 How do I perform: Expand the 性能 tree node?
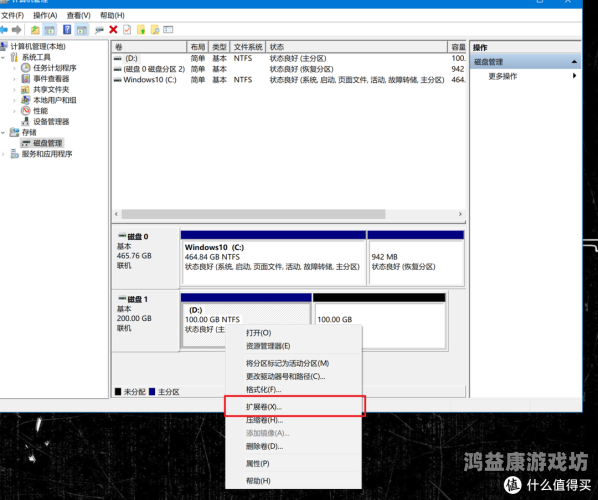pos(14,111)
